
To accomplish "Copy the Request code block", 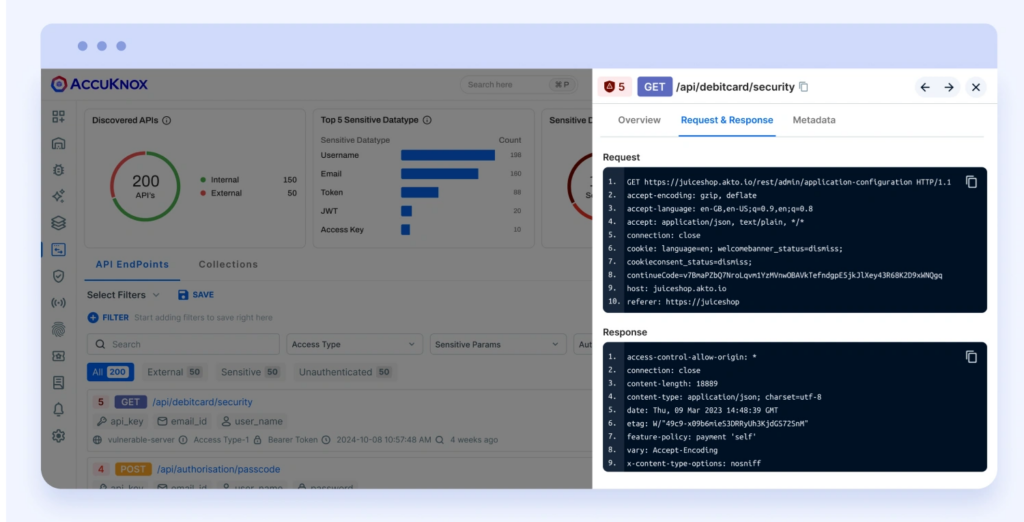I will tap(971, 182).
